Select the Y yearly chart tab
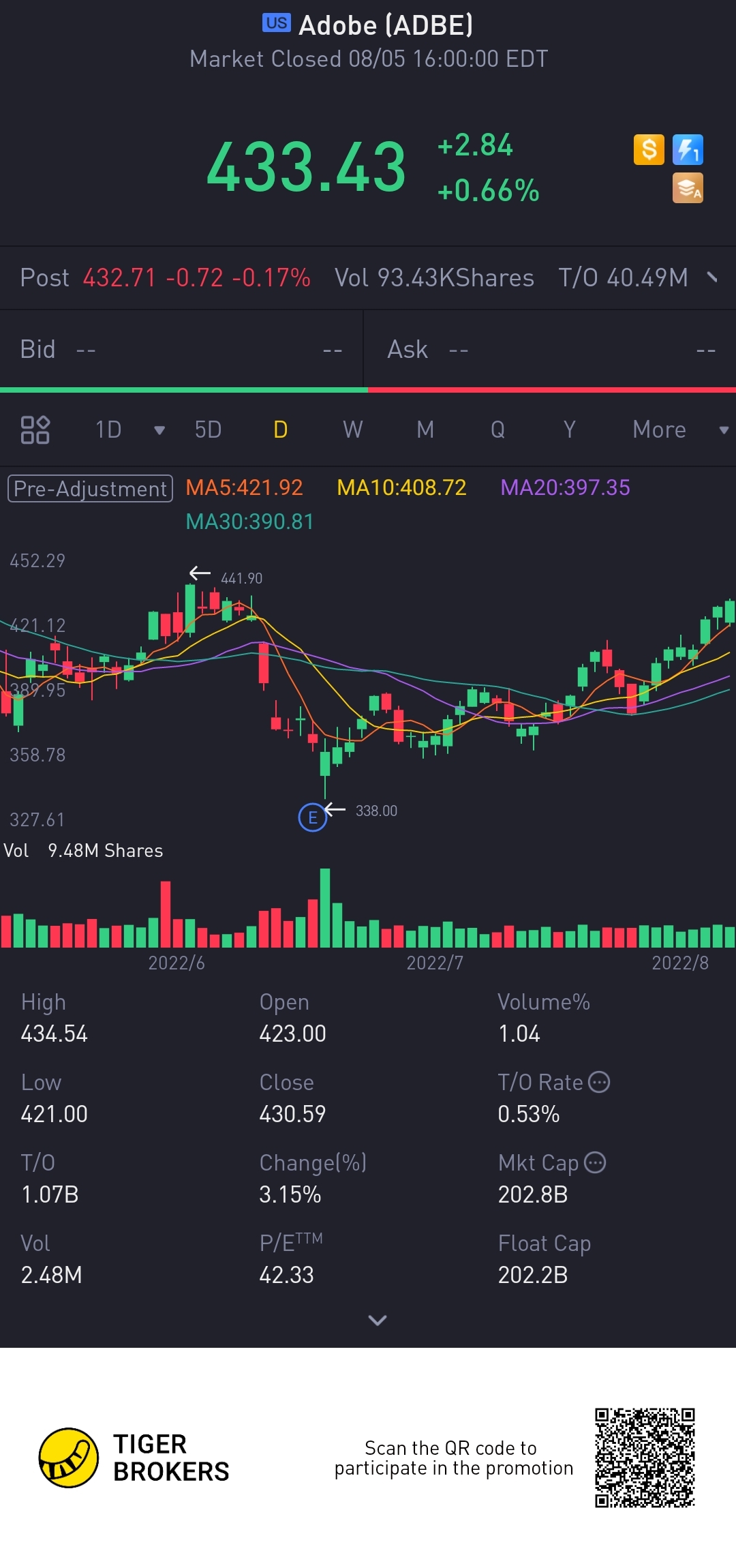Viewport: 736px width, 1568px height. click(x=570, y=429)
